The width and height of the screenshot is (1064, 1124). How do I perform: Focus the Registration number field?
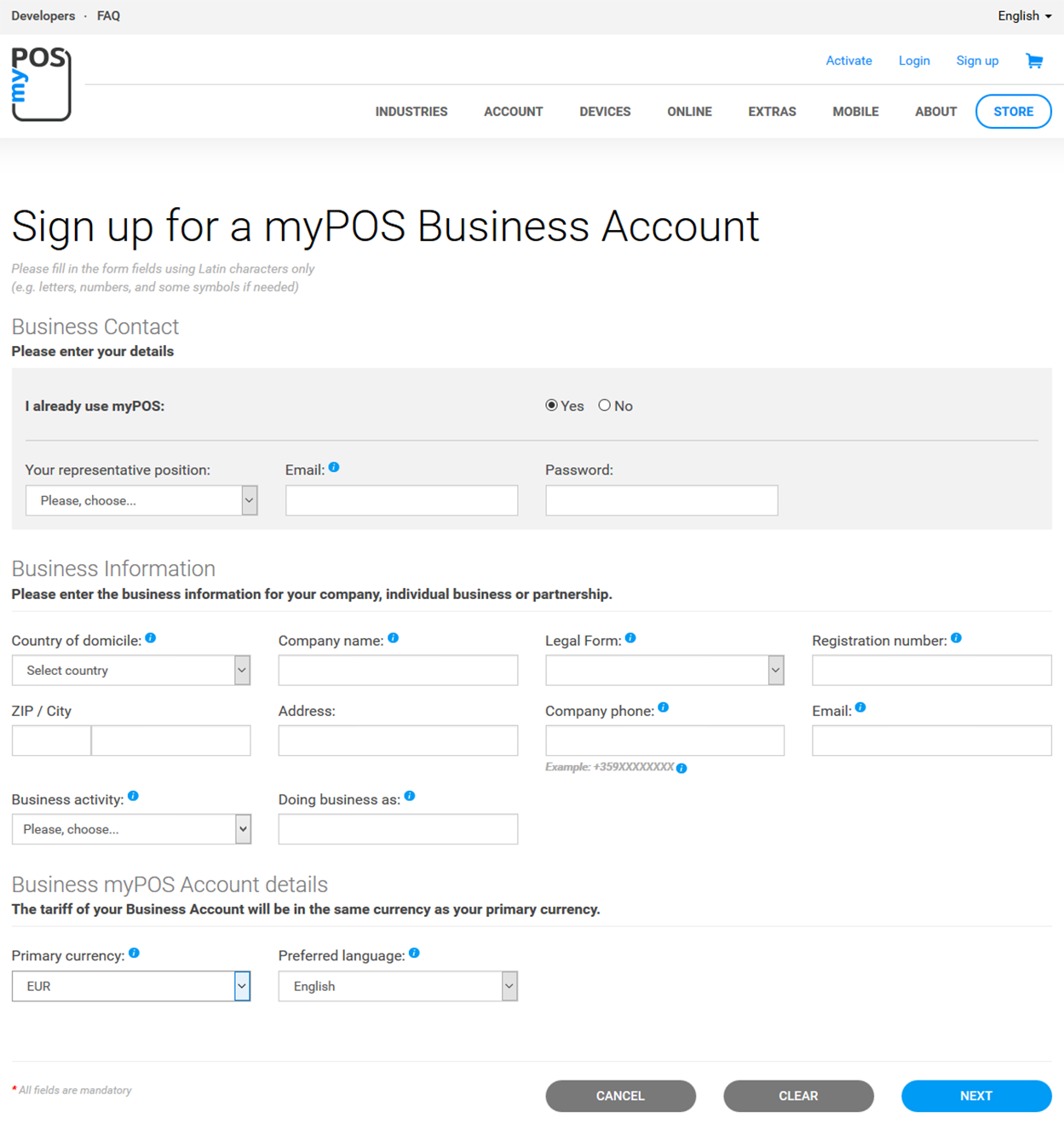click(x=932, y=670)
